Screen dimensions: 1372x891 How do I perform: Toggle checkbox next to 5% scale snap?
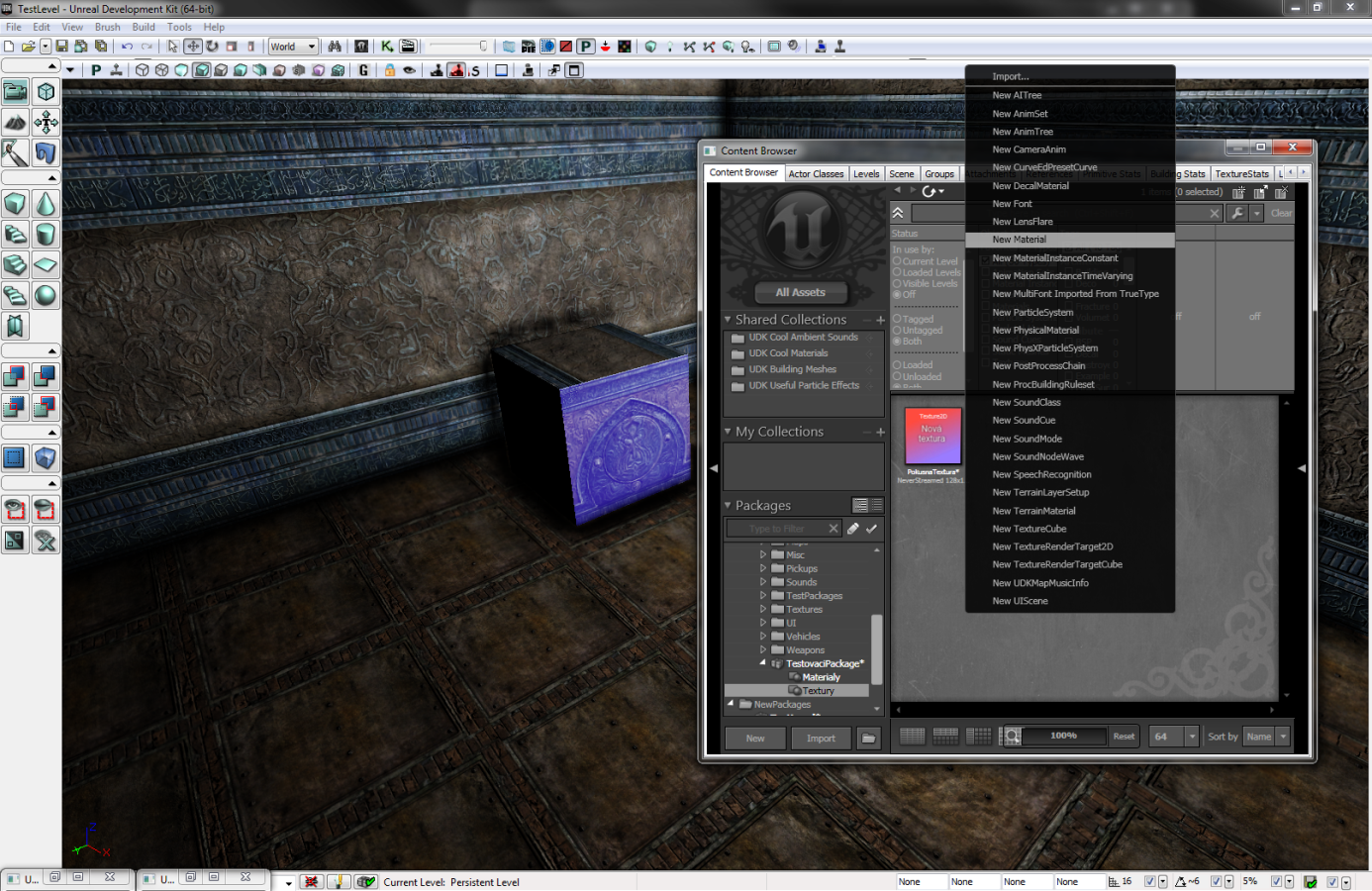pyautogui.click(x=1276, y=881)
